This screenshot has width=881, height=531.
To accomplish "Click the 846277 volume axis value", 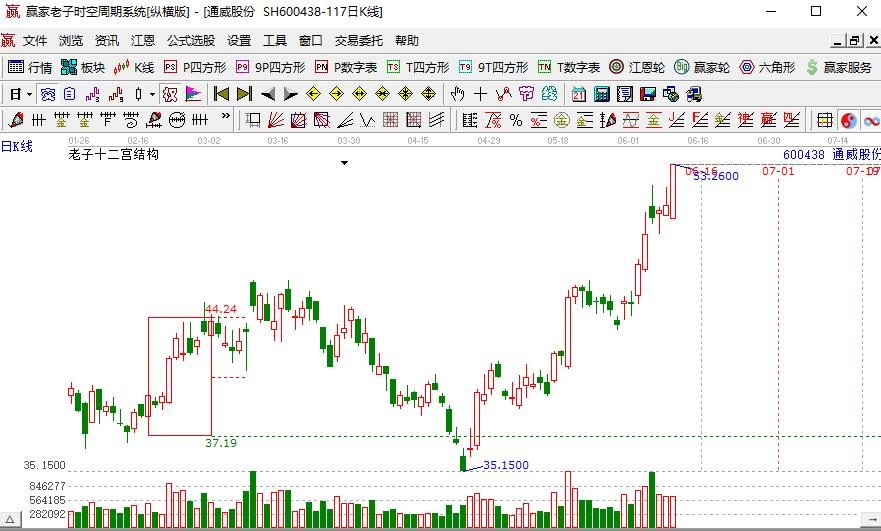I will click(48, 486).
